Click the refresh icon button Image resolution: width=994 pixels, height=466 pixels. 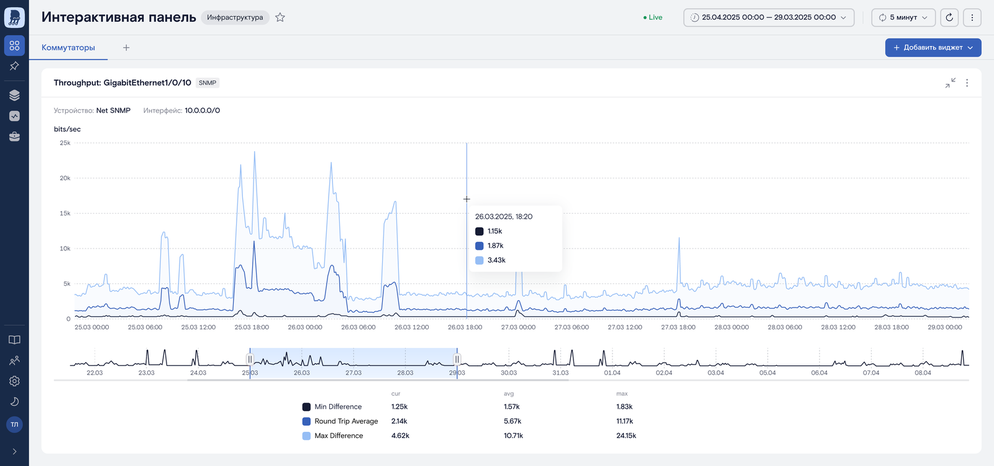(949, 18)
